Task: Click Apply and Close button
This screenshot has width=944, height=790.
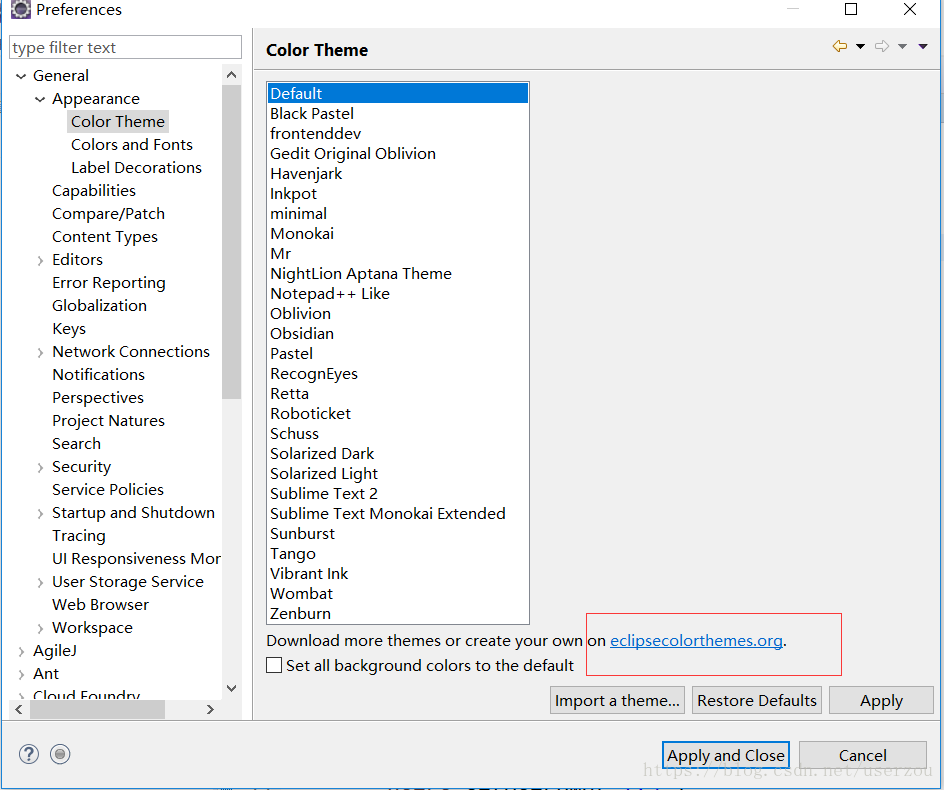Action: (725, 755)
